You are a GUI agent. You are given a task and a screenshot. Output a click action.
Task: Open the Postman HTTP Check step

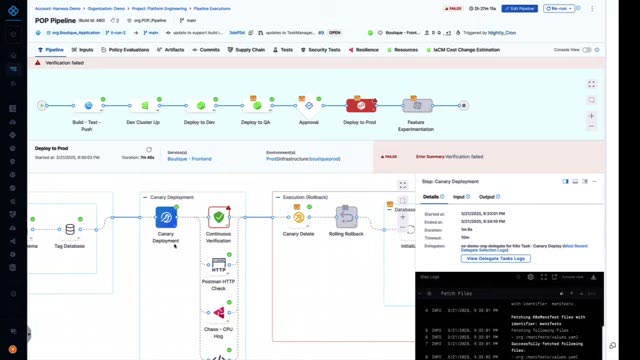click(x=219, y=265)
